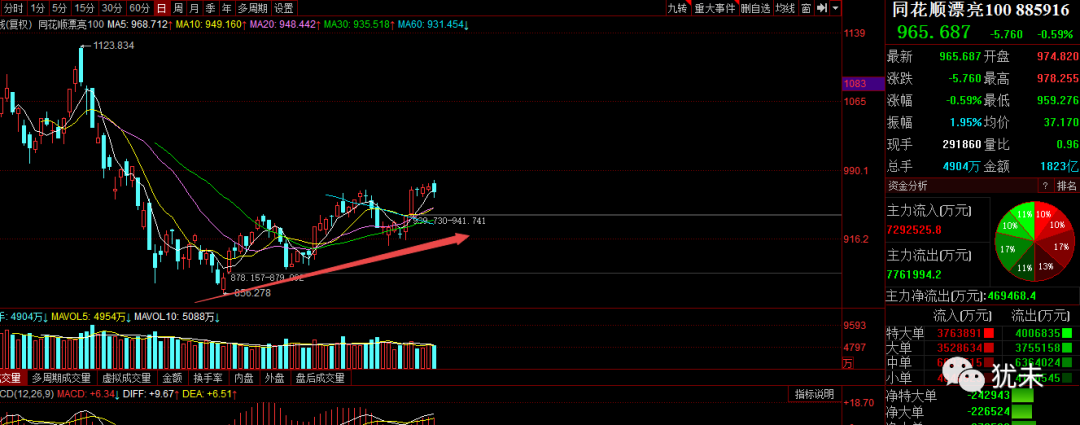Viewport: 1080px width, 425px height.
Task: Select the 虚拟成交量 tab
Action: pyautogui.click(x=126, y=378)
